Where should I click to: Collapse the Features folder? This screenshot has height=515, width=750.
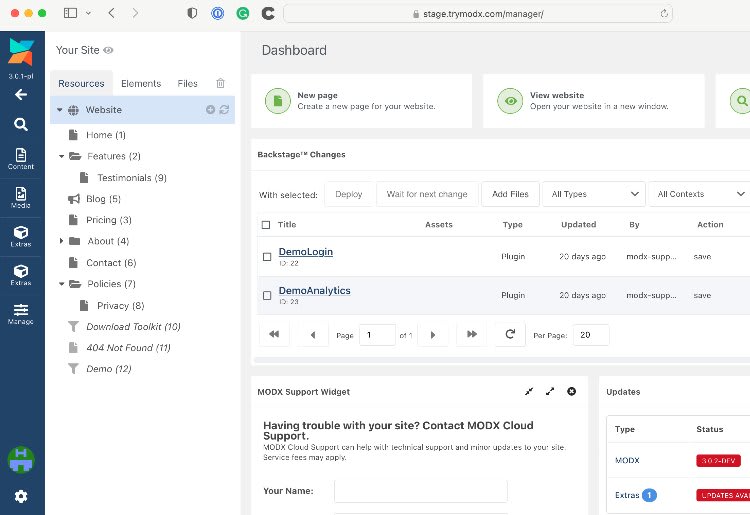[61, 156]
